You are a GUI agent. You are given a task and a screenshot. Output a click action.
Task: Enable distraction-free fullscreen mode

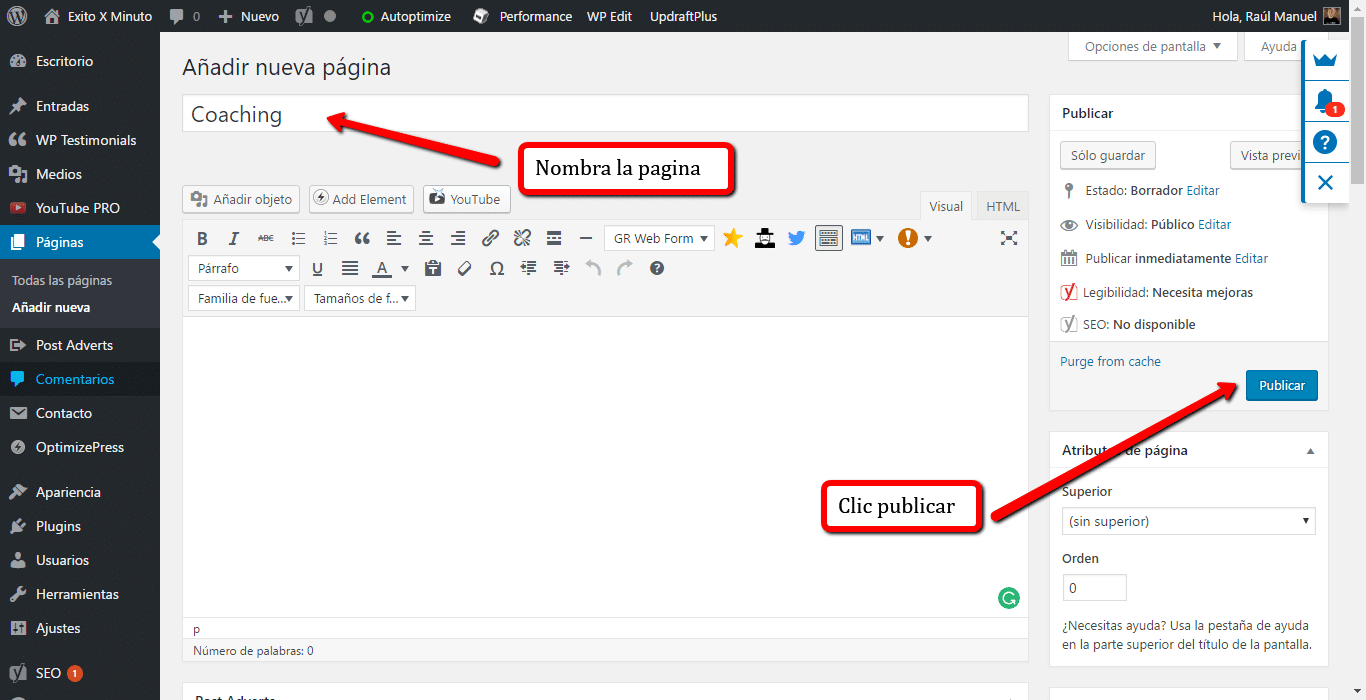(1009, 238)
